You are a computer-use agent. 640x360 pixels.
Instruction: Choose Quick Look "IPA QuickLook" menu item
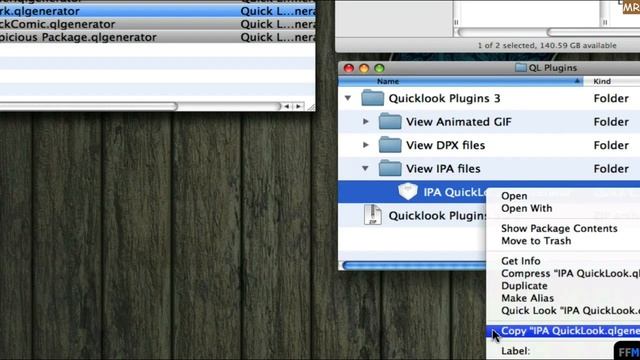click(x=570, y=311)
